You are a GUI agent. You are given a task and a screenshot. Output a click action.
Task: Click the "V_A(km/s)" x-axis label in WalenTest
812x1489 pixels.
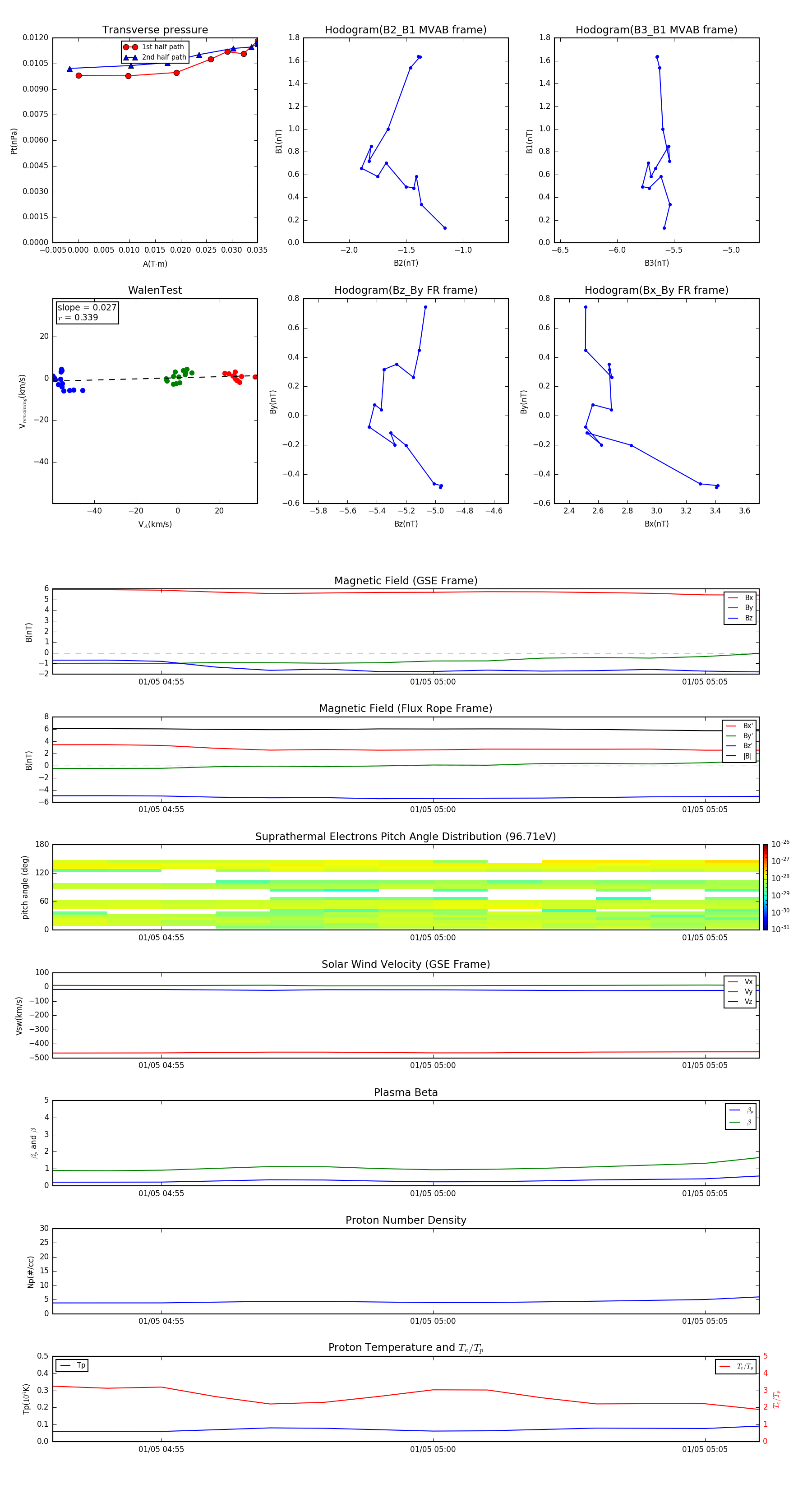tap(155, 524)
